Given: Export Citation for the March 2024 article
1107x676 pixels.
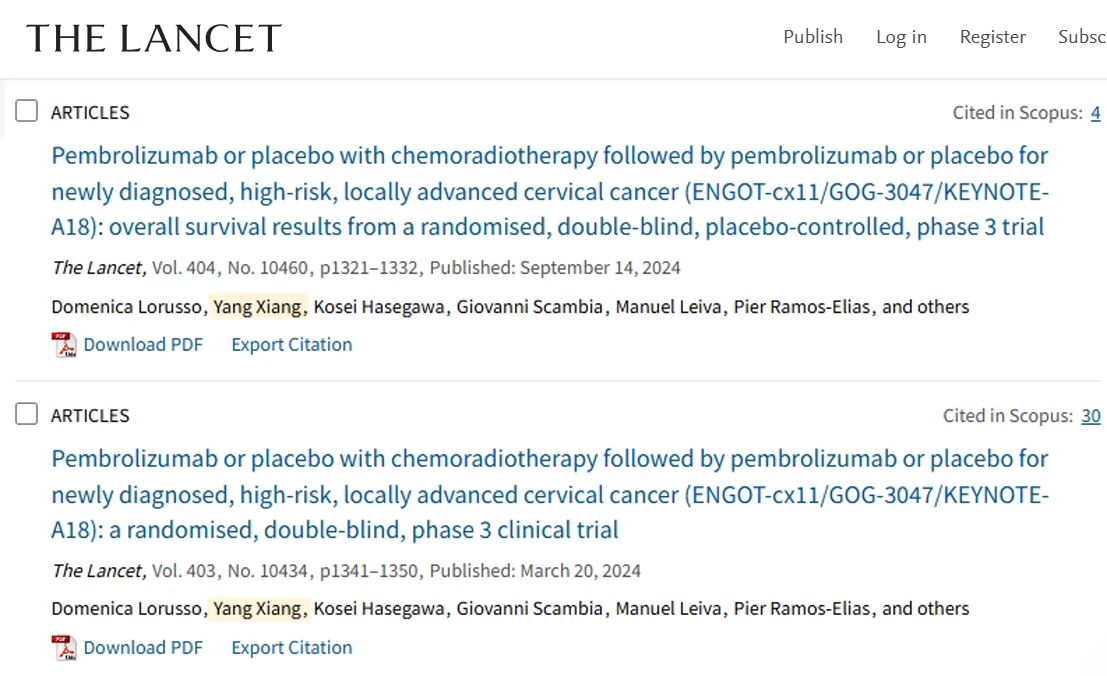Looking at the screenshot, I should [x=292, y=648].
